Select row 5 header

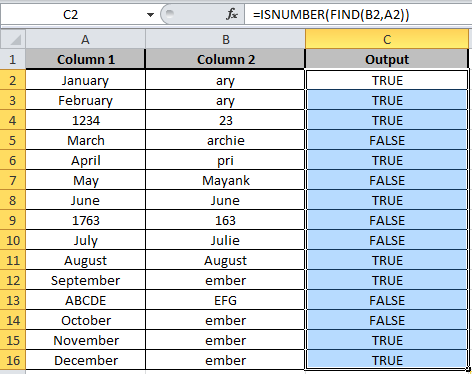[x=13, y=140]
